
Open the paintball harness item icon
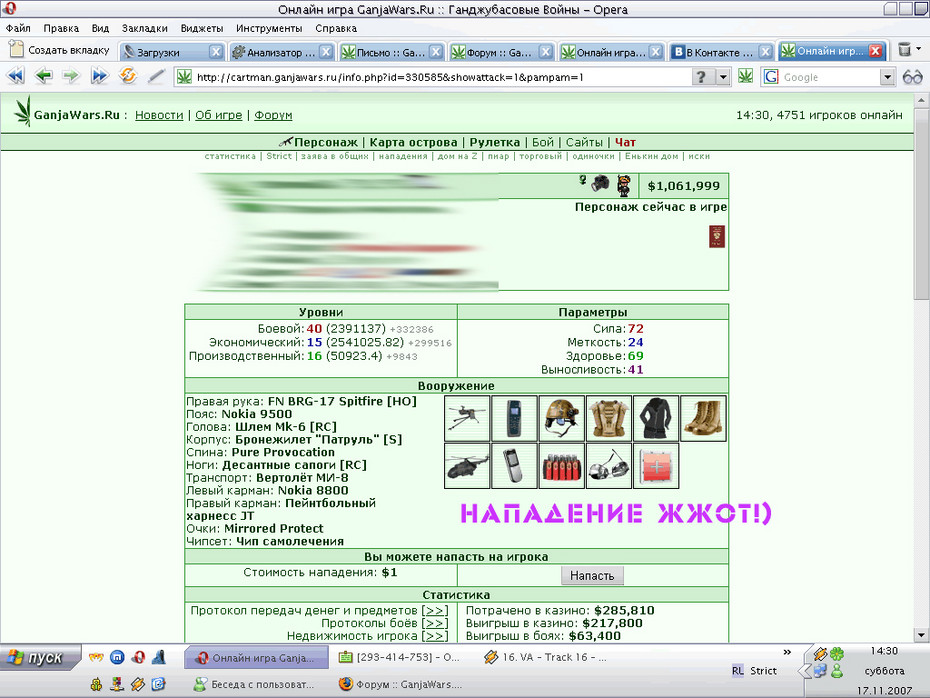pos(562,466)
